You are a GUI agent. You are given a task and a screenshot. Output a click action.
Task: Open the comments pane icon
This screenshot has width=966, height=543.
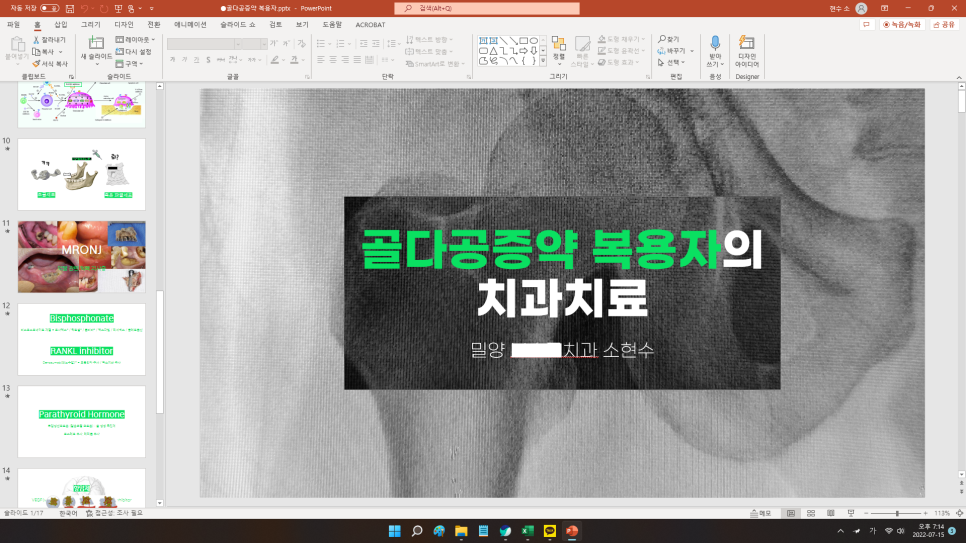tap(866, 25)
